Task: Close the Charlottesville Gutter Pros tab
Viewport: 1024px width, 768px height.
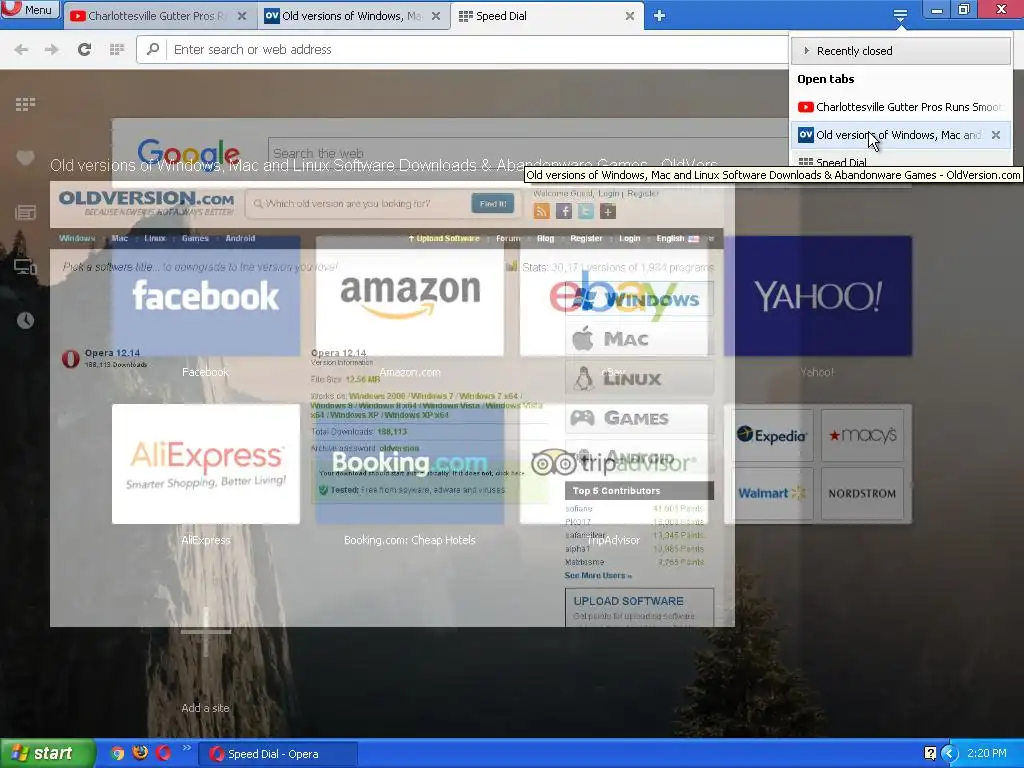Action: pos(242,16)
